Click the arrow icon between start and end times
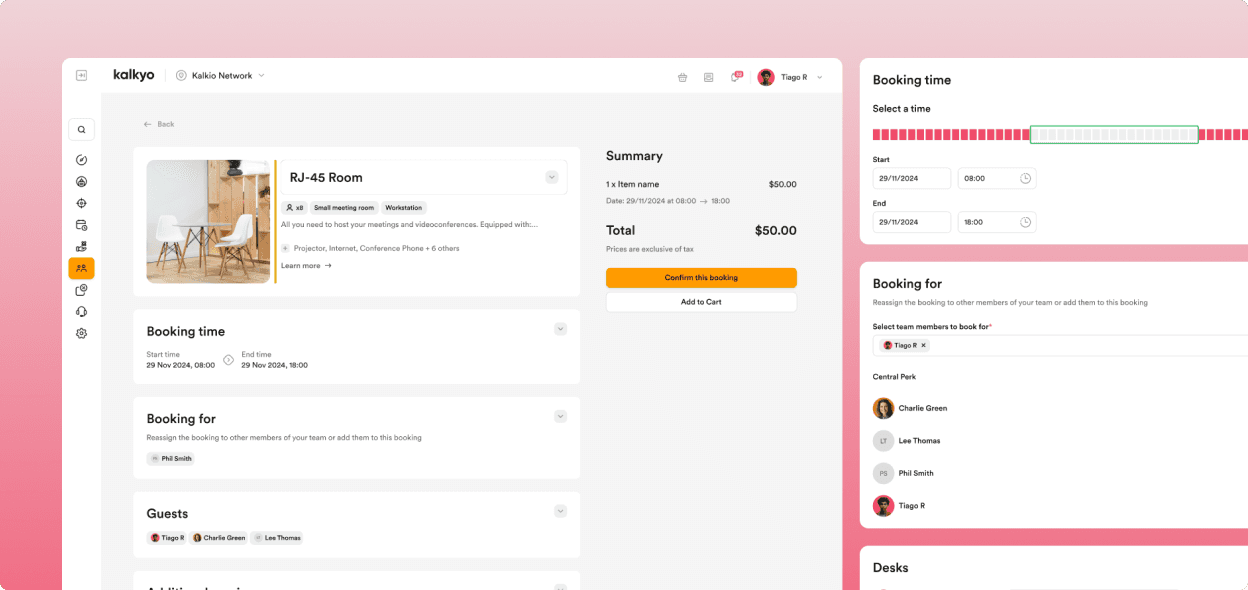The width and height of the screenshot is (1248, 590). click(x=228, y=360)
